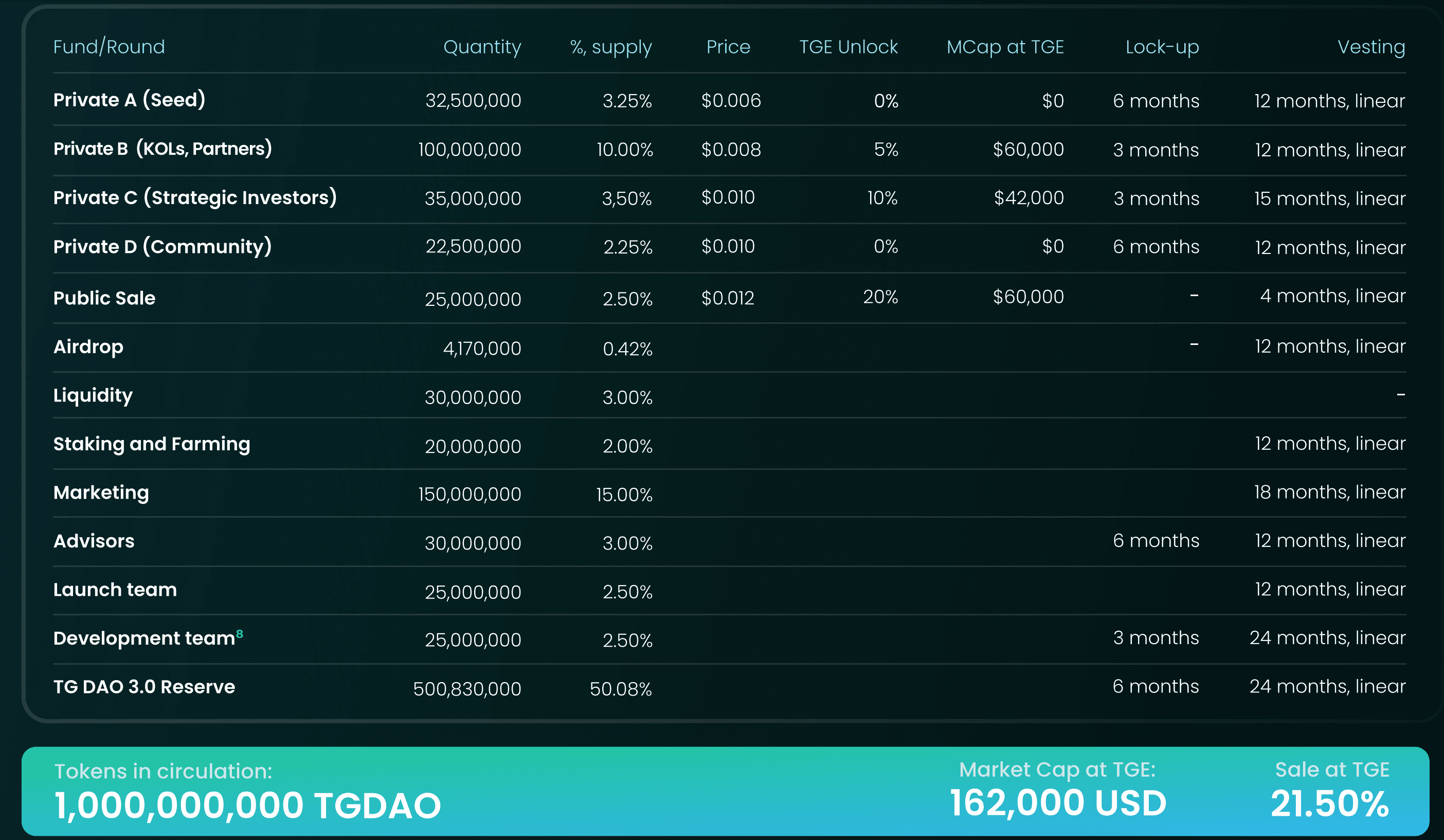The height and width of the screenshot is (840, 1444).
Task: Click vesting '18 months, linear'
Action: click(x=1329, y=492)
